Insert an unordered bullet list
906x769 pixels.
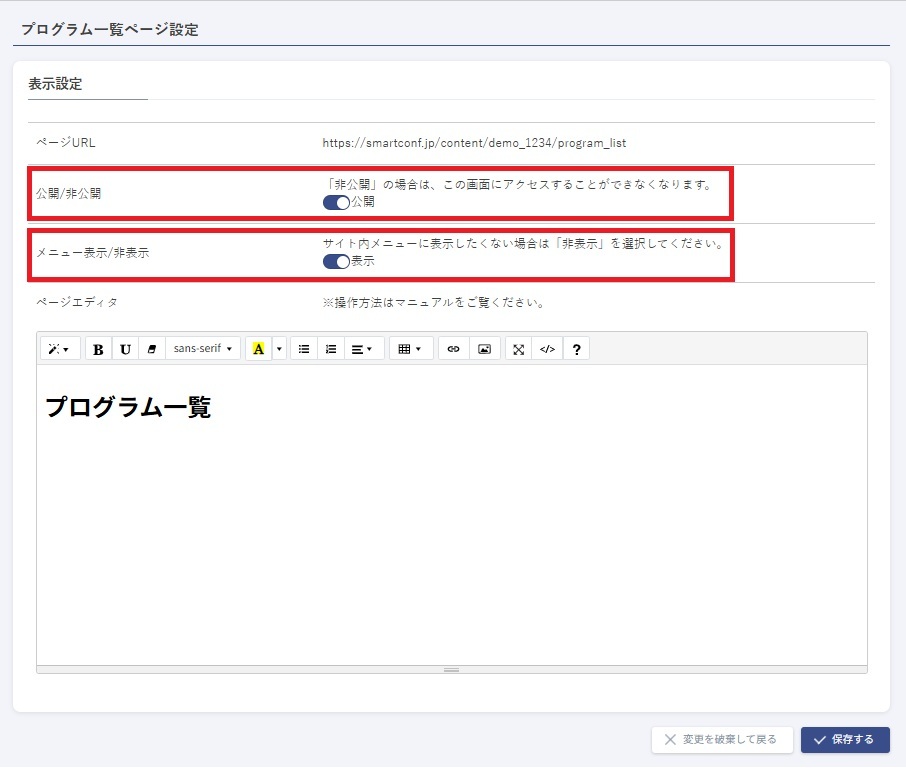(304, 349)
